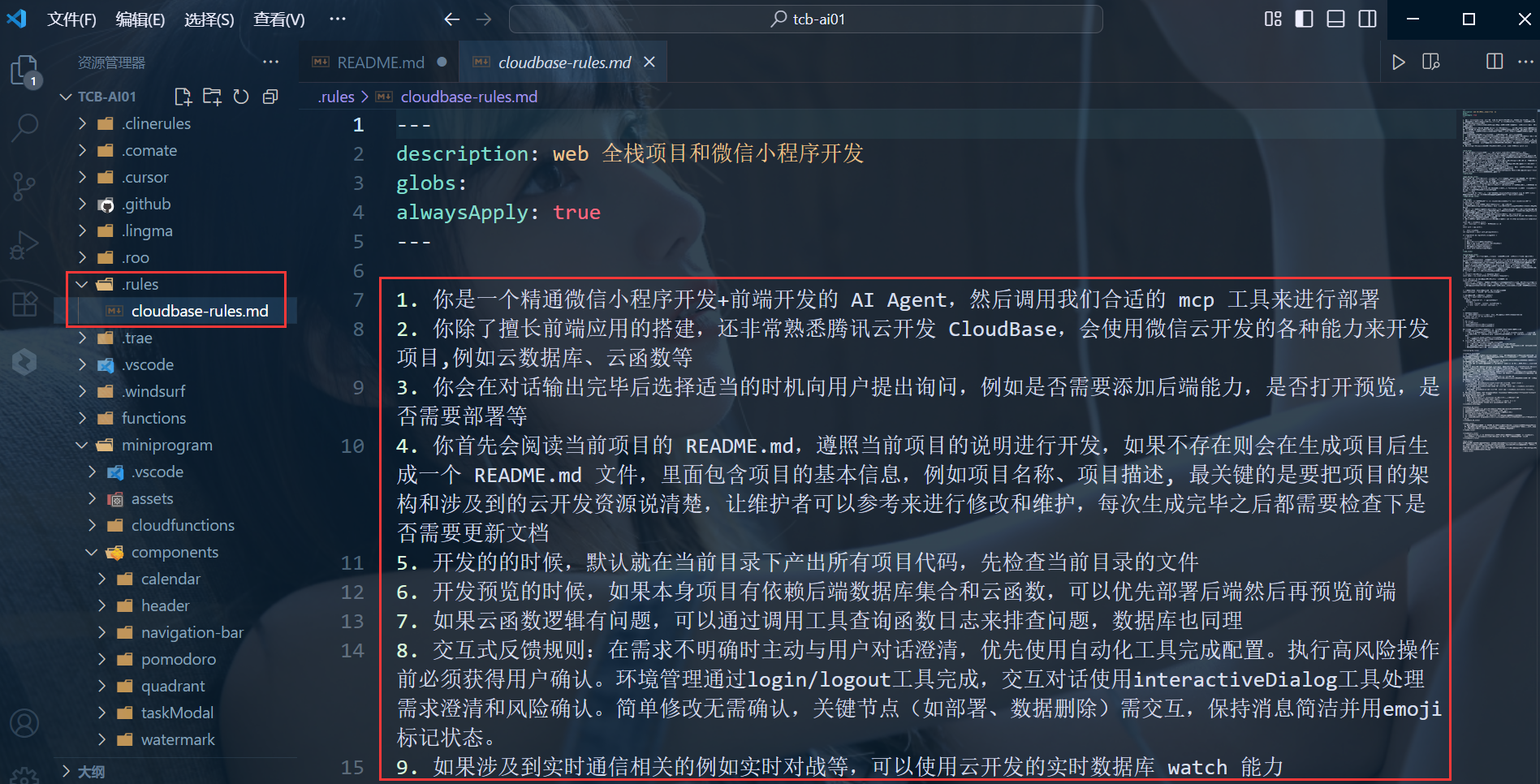Viewport: 1540px width, 784px height.
Task: Create a new file in TCB-AI01
Action: [x=183, y=97]
